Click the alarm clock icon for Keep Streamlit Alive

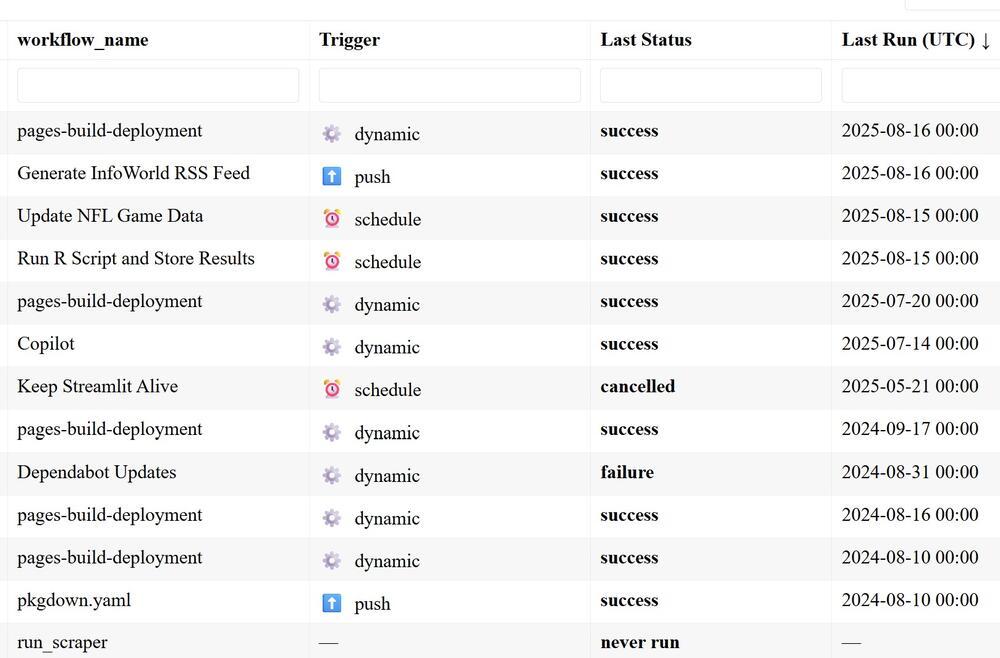click(x=332, y=388)
